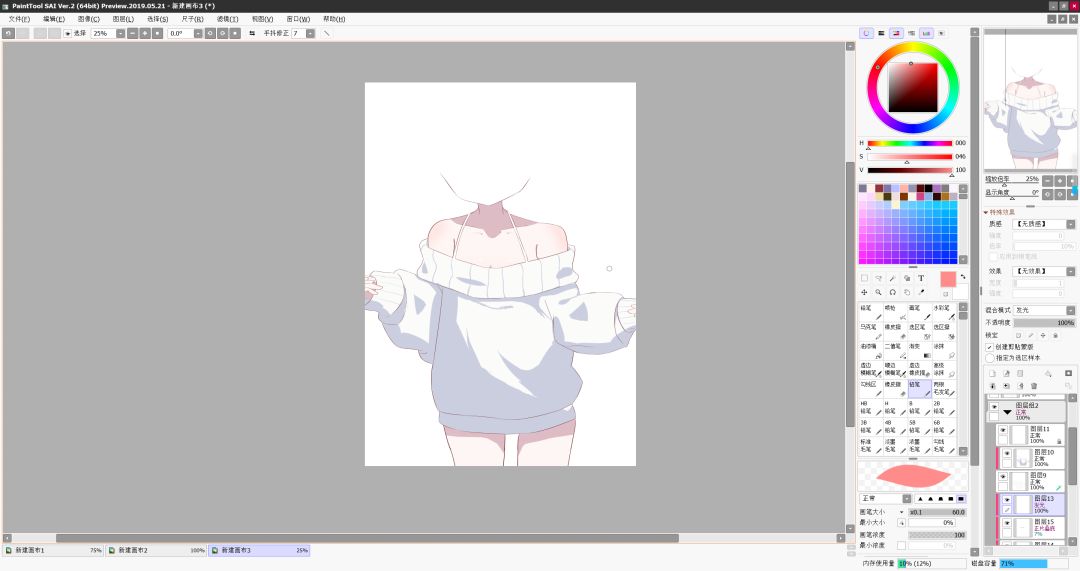
Task: Select the Eyedropper color picker tool
Action: [x=921, y=292]
